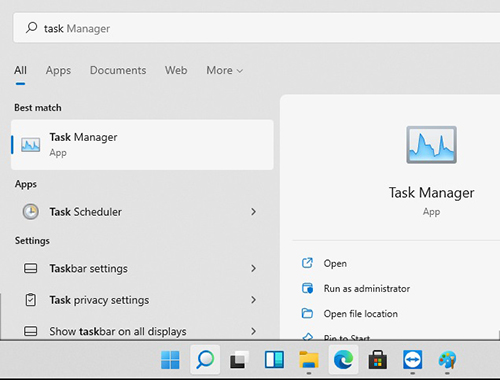This screenshot has width=500, height=380.
Task: Click the search magnifier icon in search box
Action: coord(31,28)
